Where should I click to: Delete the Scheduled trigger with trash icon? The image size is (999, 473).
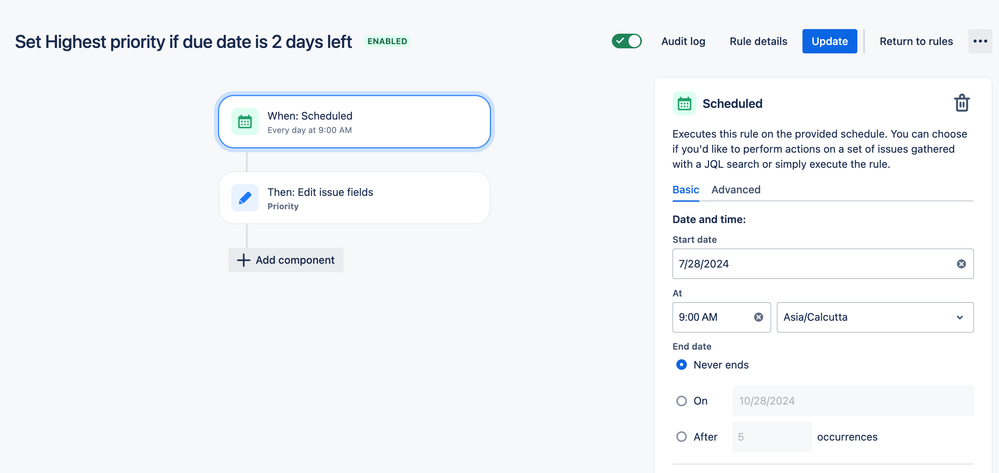961,103
